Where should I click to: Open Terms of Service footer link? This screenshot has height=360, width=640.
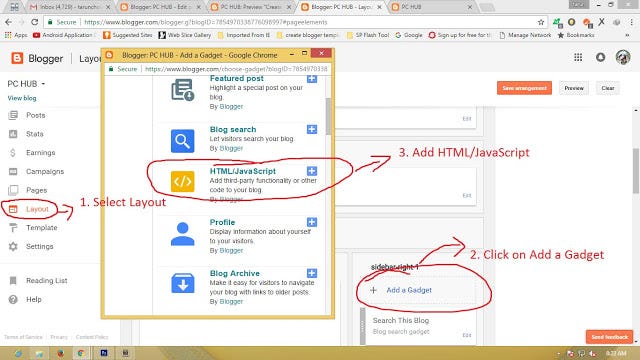(x=23, y=337)
